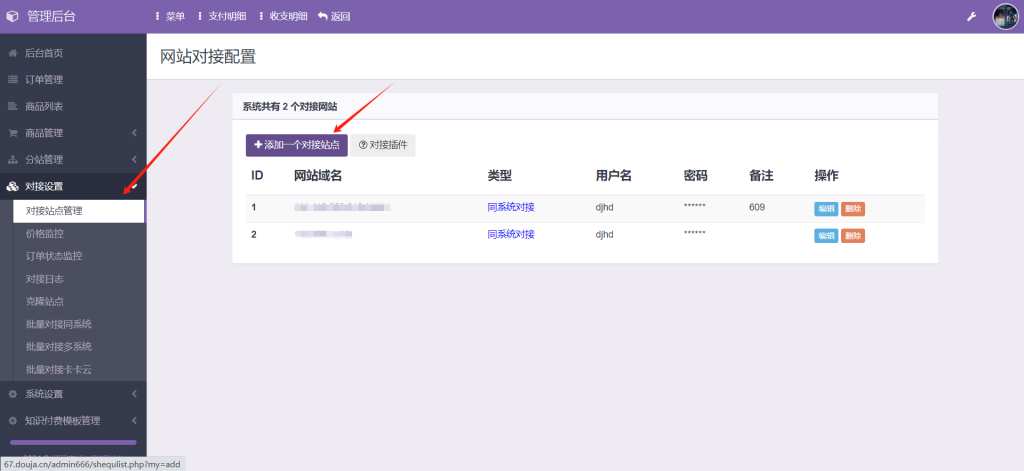Click the 管理后台 brand title

[51, 16]
